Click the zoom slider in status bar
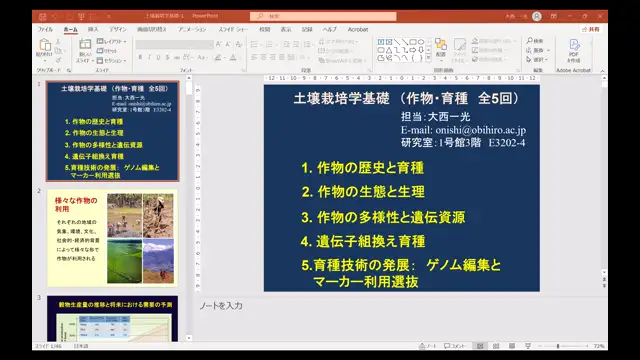640x360 pixels. point(564,346)
